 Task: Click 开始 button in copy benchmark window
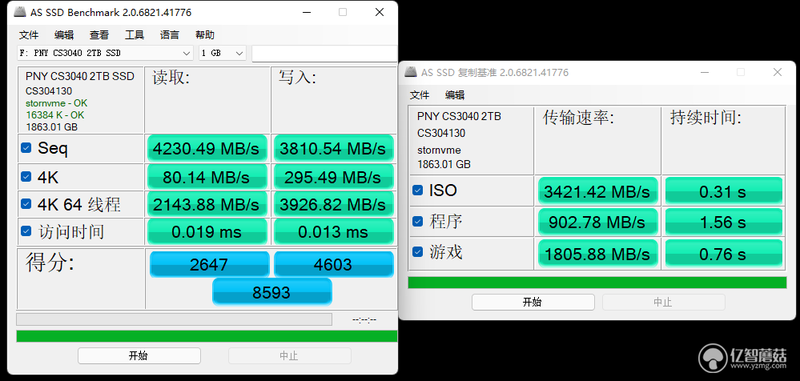click(533, 302)
